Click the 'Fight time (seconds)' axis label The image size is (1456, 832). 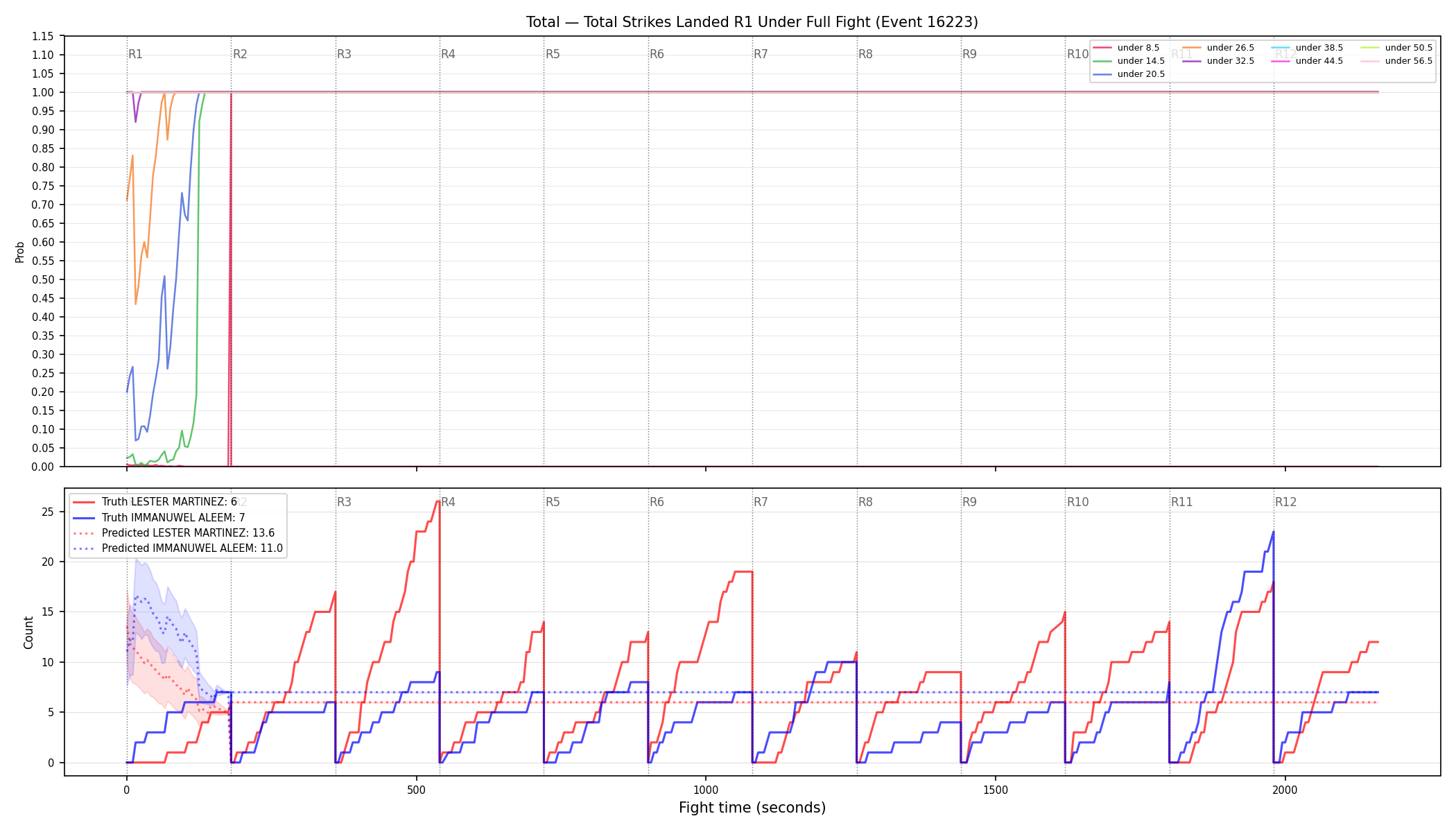tap(752, 808)
